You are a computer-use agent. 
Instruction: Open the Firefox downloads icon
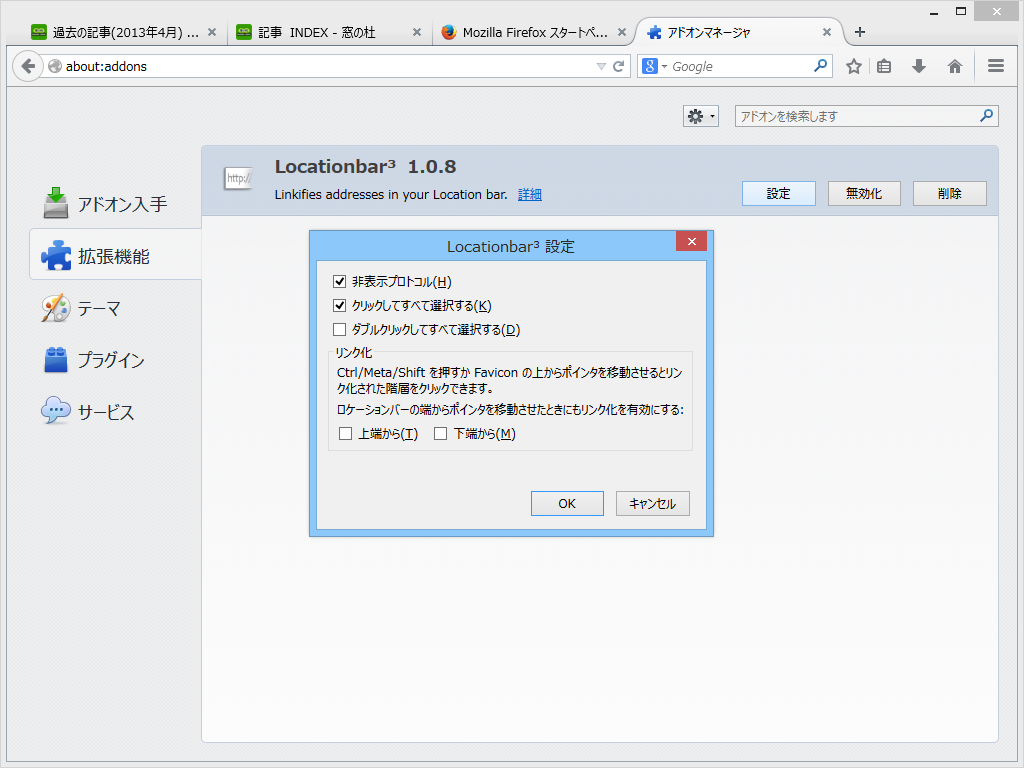(919, 66)
